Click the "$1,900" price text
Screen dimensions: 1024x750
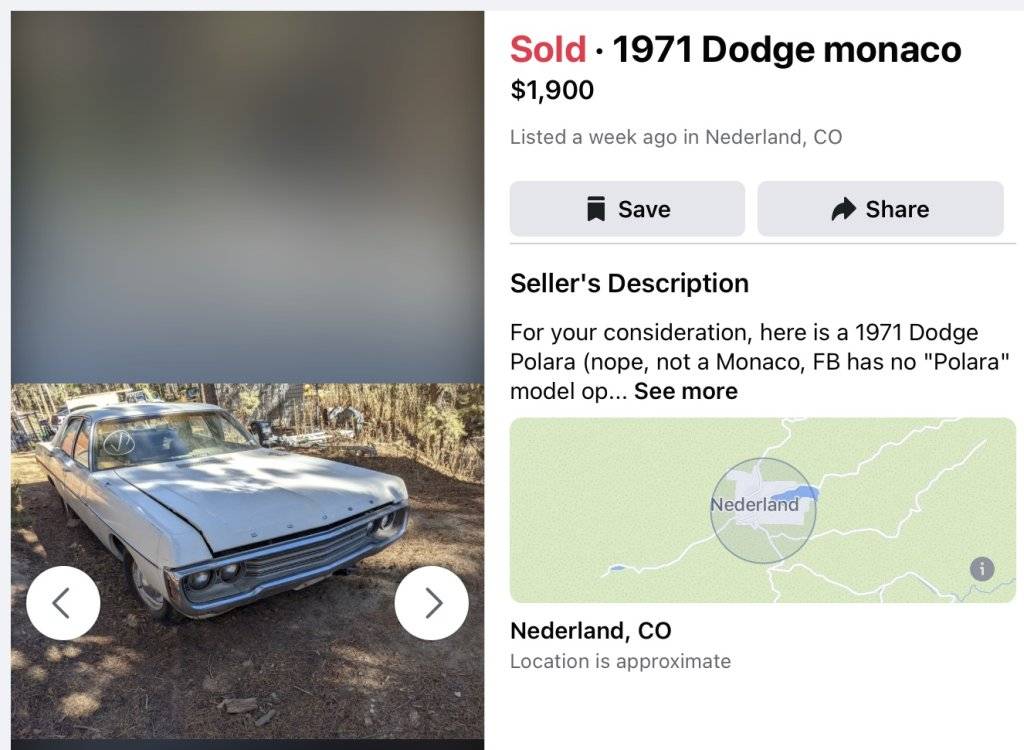(x=551, y=90)
